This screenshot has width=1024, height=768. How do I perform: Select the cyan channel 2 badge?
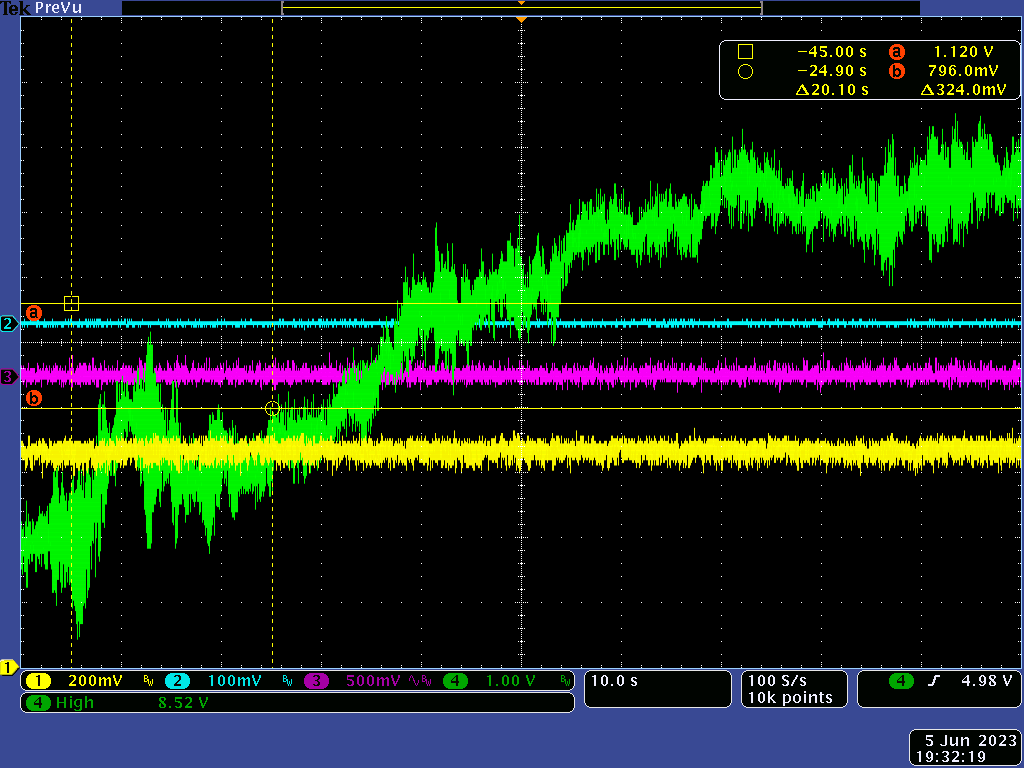[176, 681]
